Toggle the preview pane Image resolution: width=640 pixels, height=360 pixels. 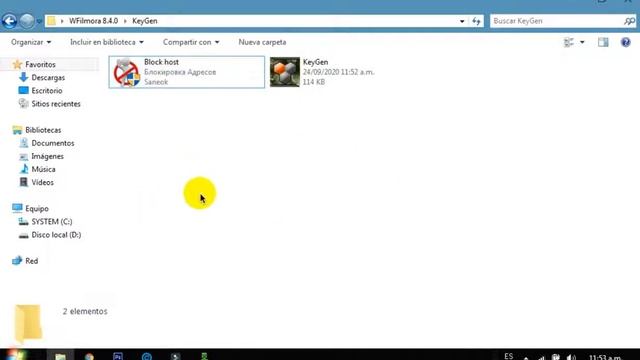pos(603,42)
